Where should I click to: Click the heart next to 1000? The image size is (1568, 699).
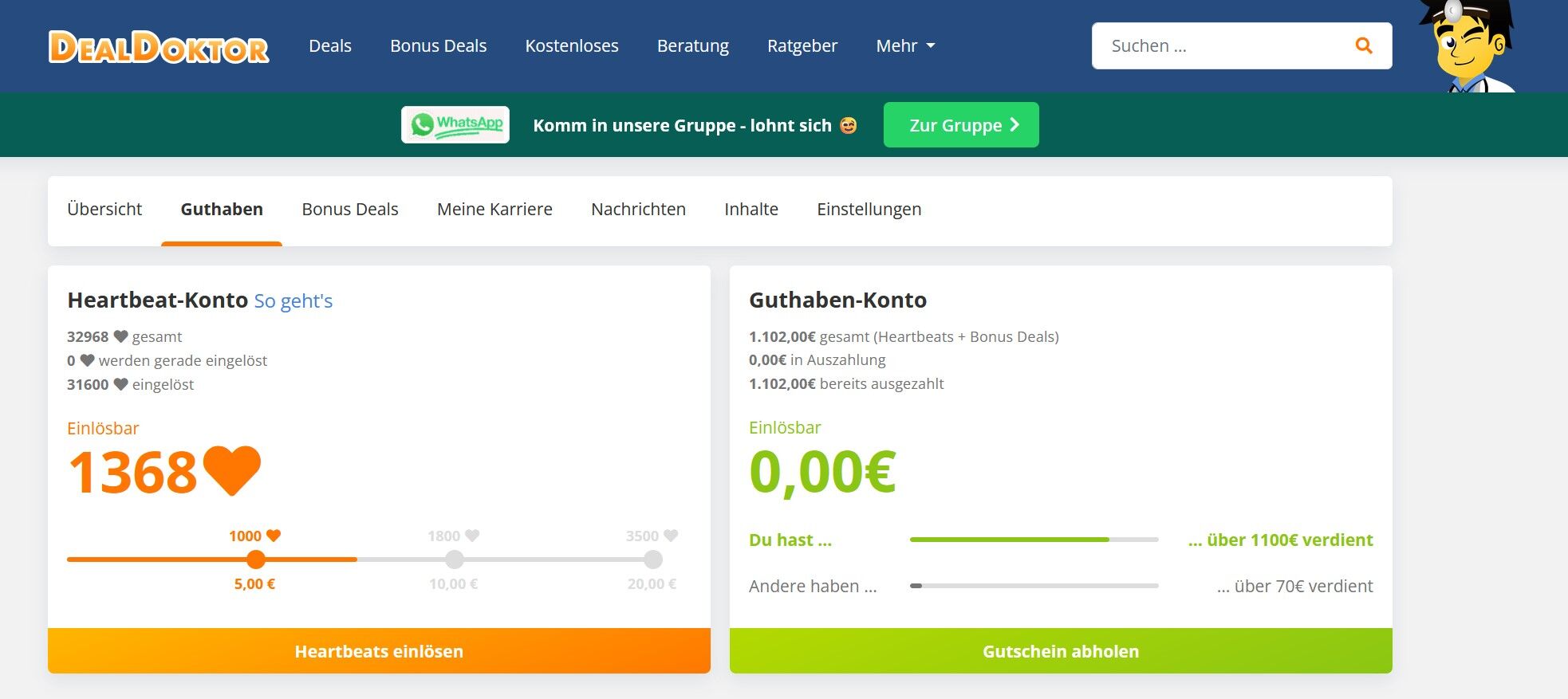(x=274, y=536)
